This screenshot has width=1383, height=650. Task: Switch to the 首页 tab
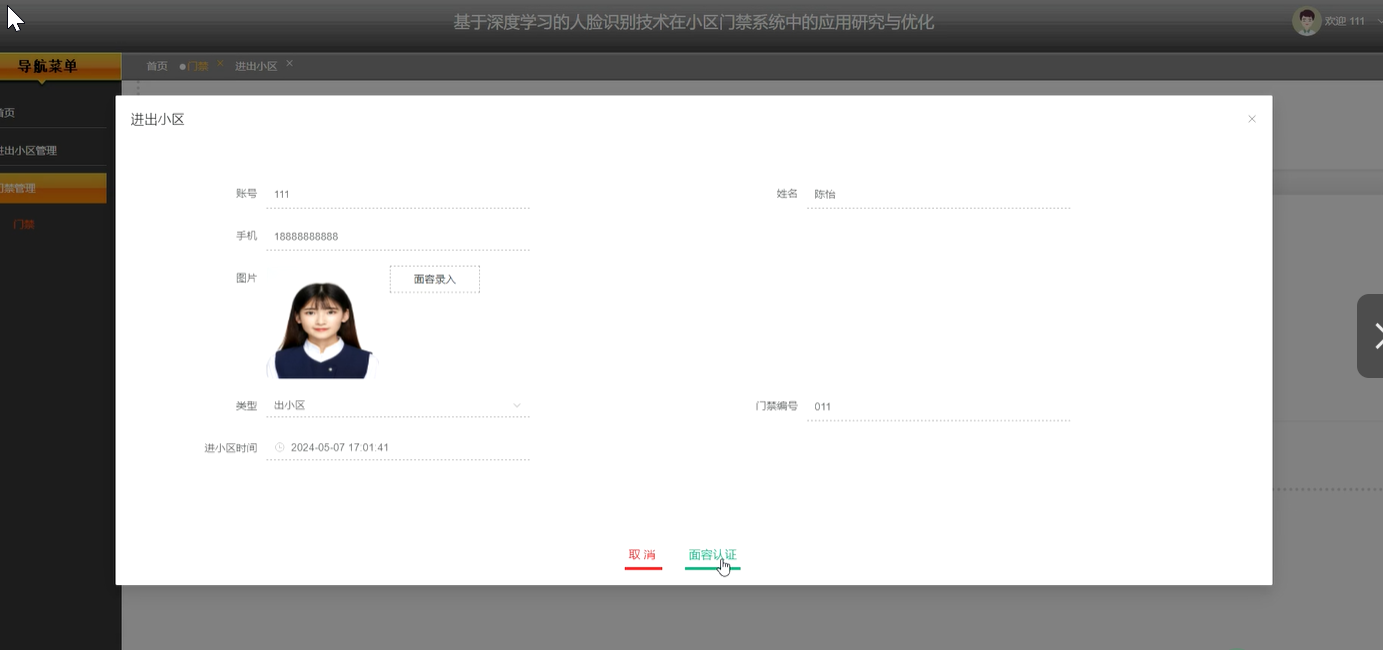pyautogui.click(x=157, y=66)
